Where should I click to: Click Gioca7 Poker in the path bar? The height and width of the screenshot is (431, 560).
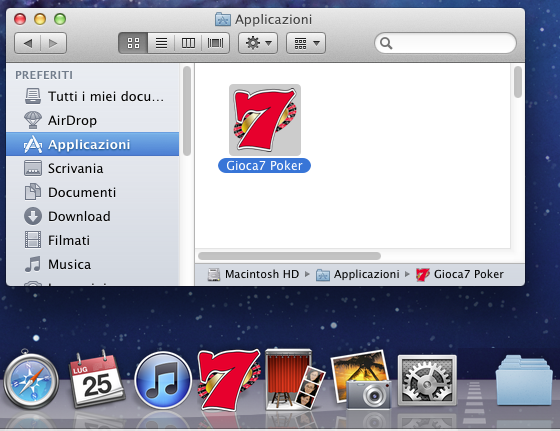tap(460, 274)
